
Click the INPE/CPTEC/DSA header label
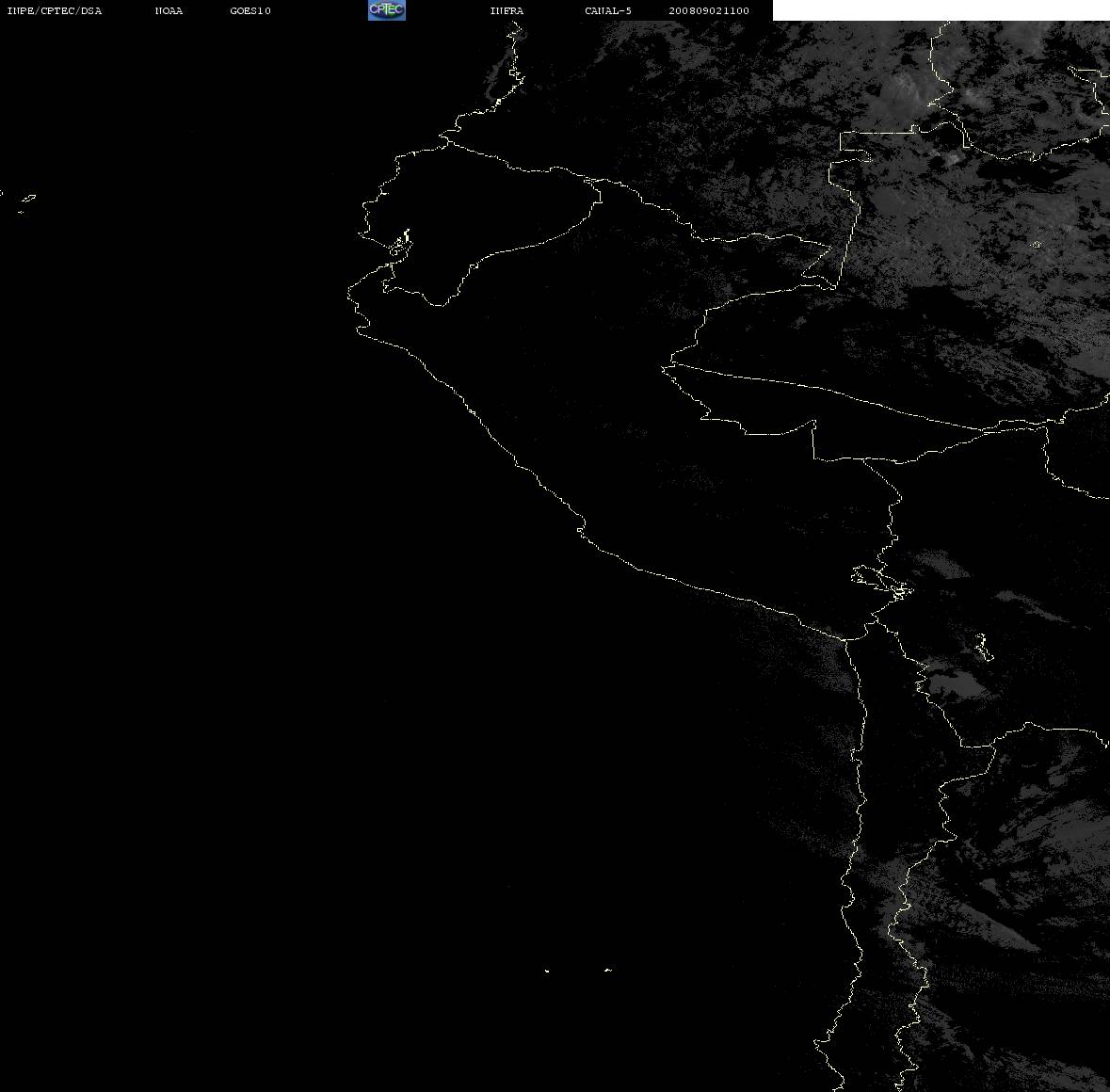(x=55, y=10)
